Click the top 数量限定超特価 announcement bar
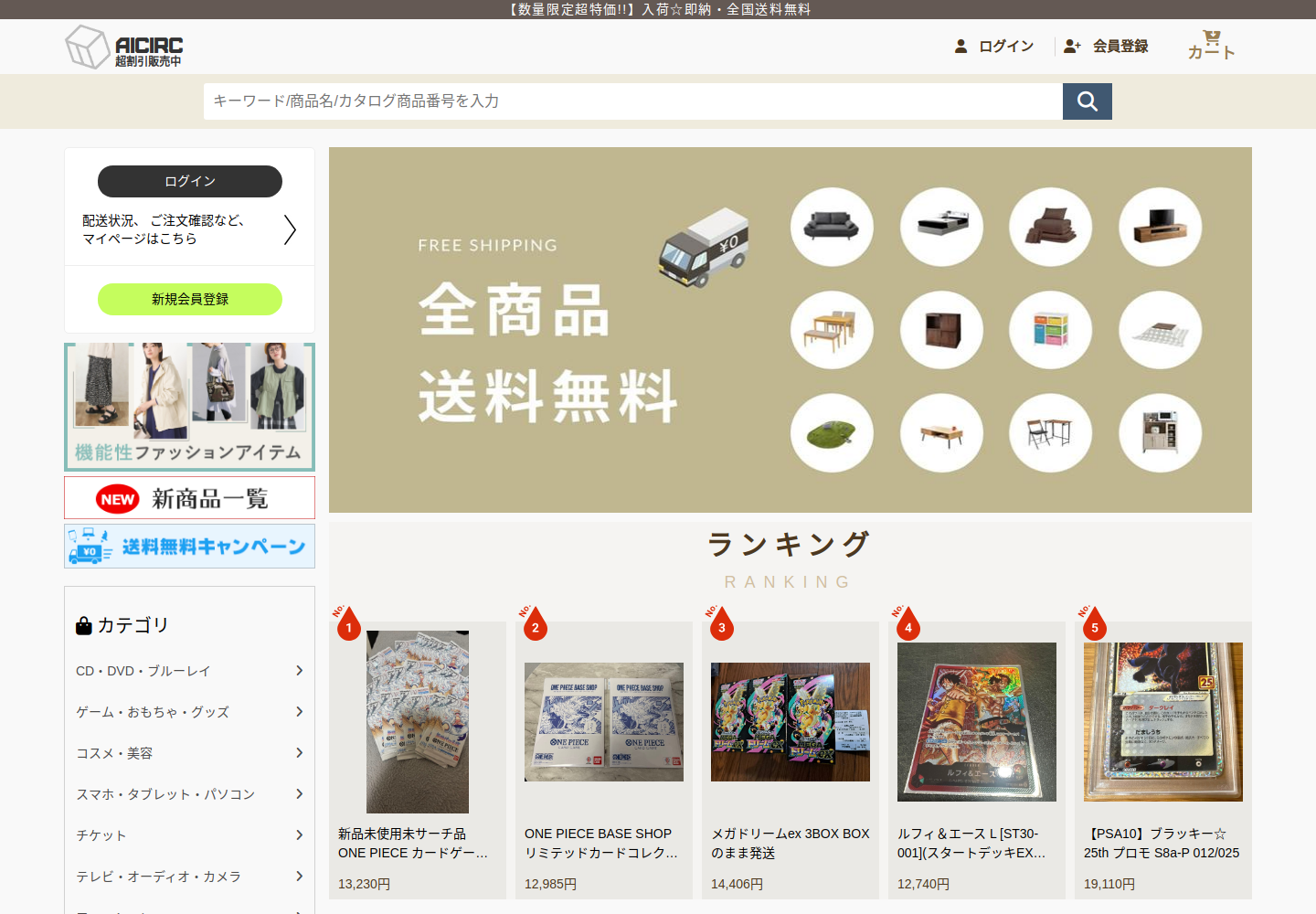1316x914 pixels. (x=658, y=9)
